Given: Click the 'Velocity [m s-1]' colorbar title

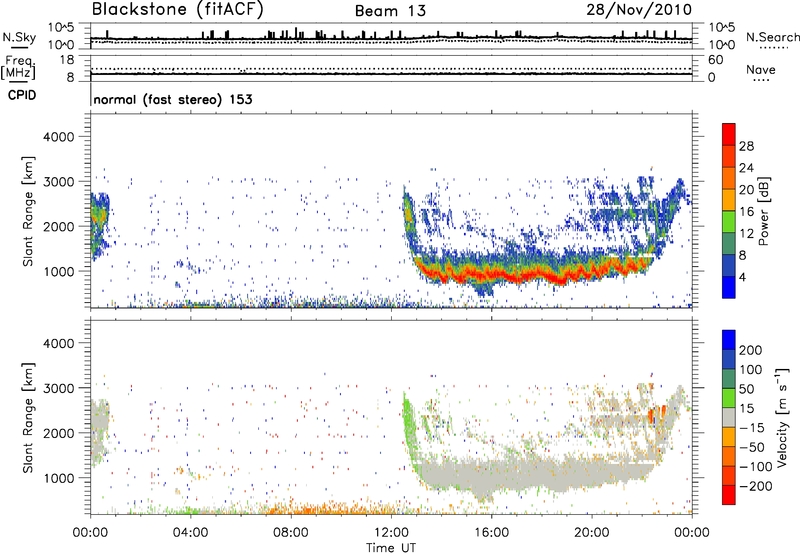Looking at the screenshot, I should 782,417.
